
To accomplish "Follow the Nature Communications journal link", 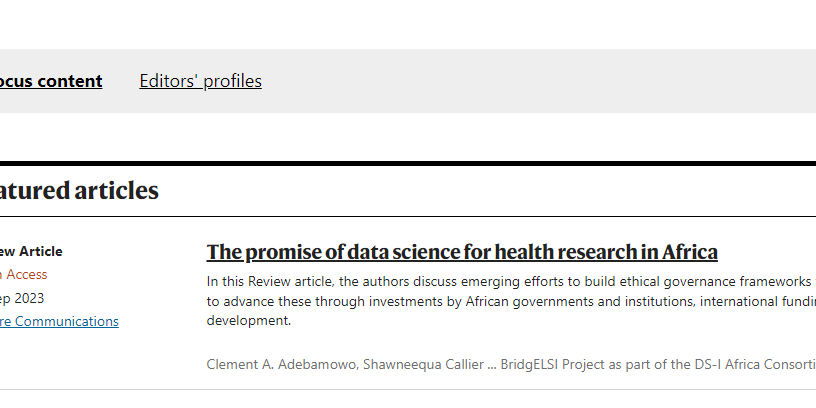I will tap(58, 321).
